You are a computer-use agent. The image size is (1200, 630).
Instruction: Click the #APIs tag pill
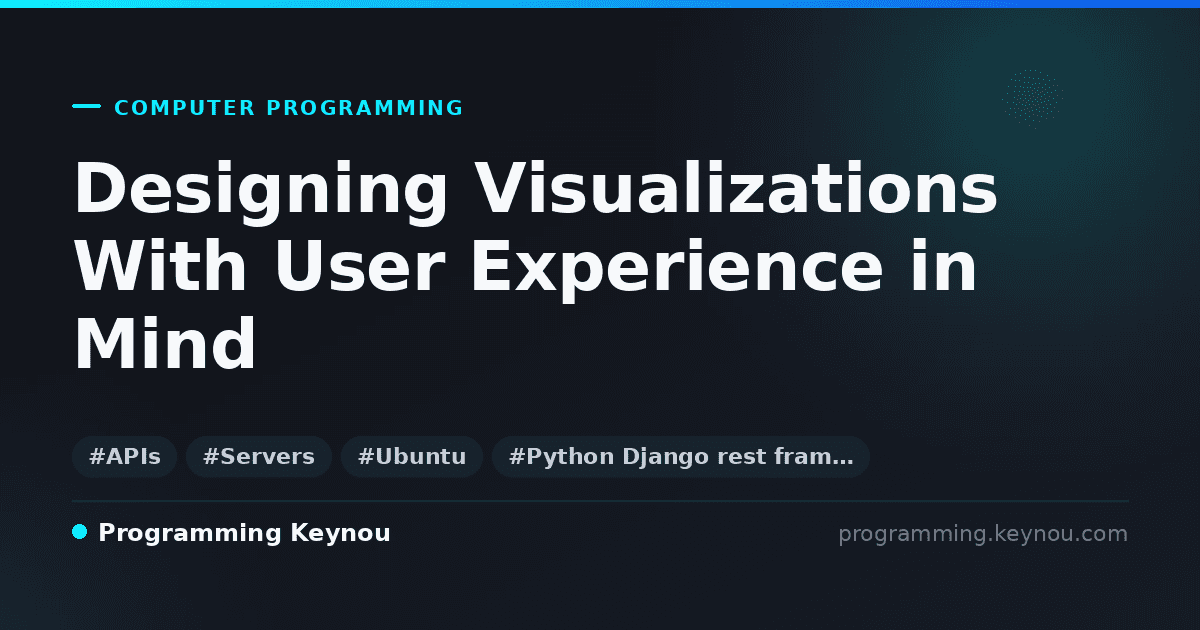[x=125, y=457]
